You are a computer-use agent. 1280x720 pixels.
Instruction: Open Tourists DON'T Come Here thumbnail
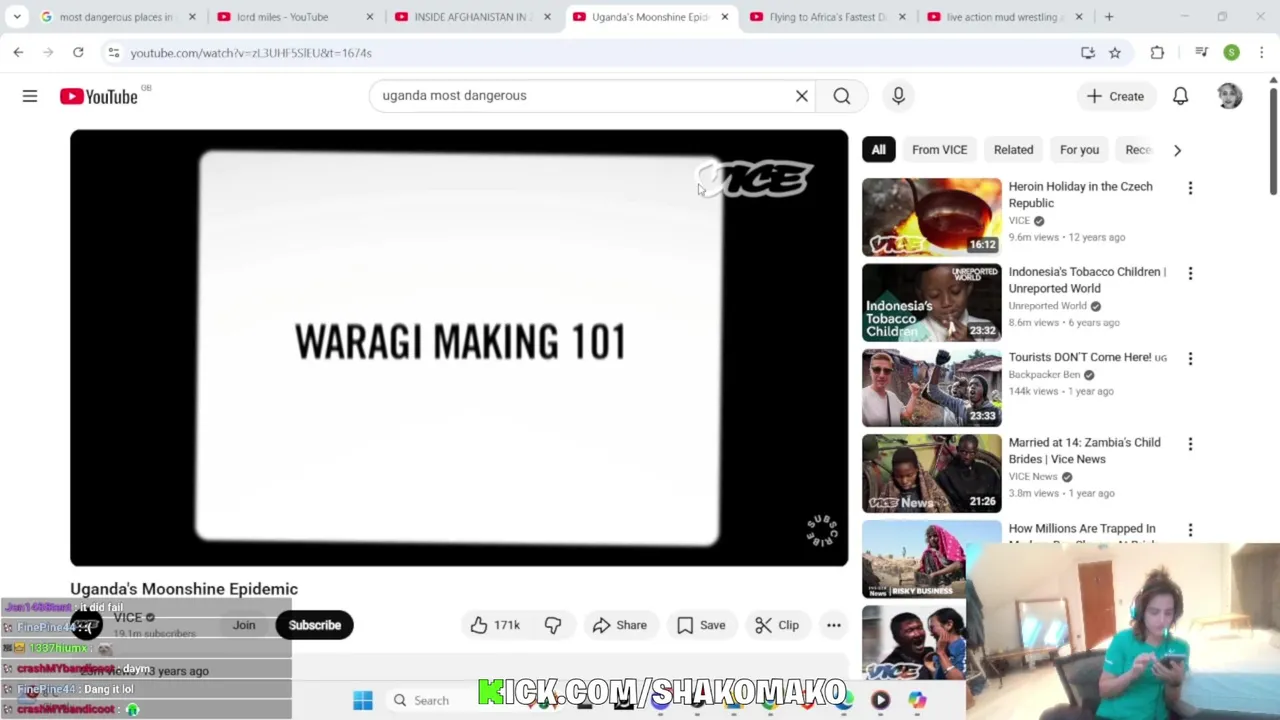(x=931, y=388)
